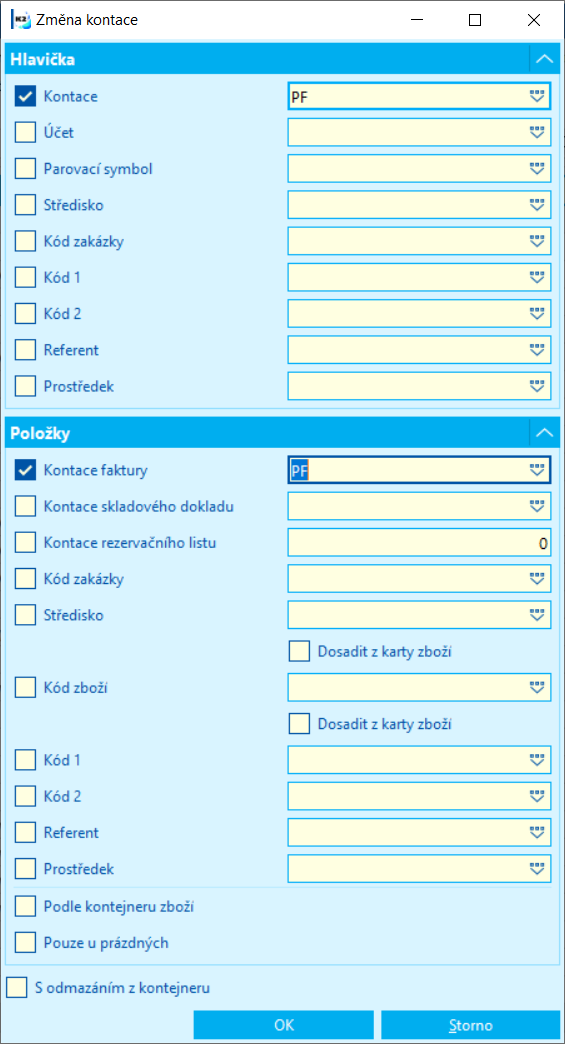Screen dimensions: 565x1044
Task: Collapse the Položky section
Action: [x=544, y=433]
